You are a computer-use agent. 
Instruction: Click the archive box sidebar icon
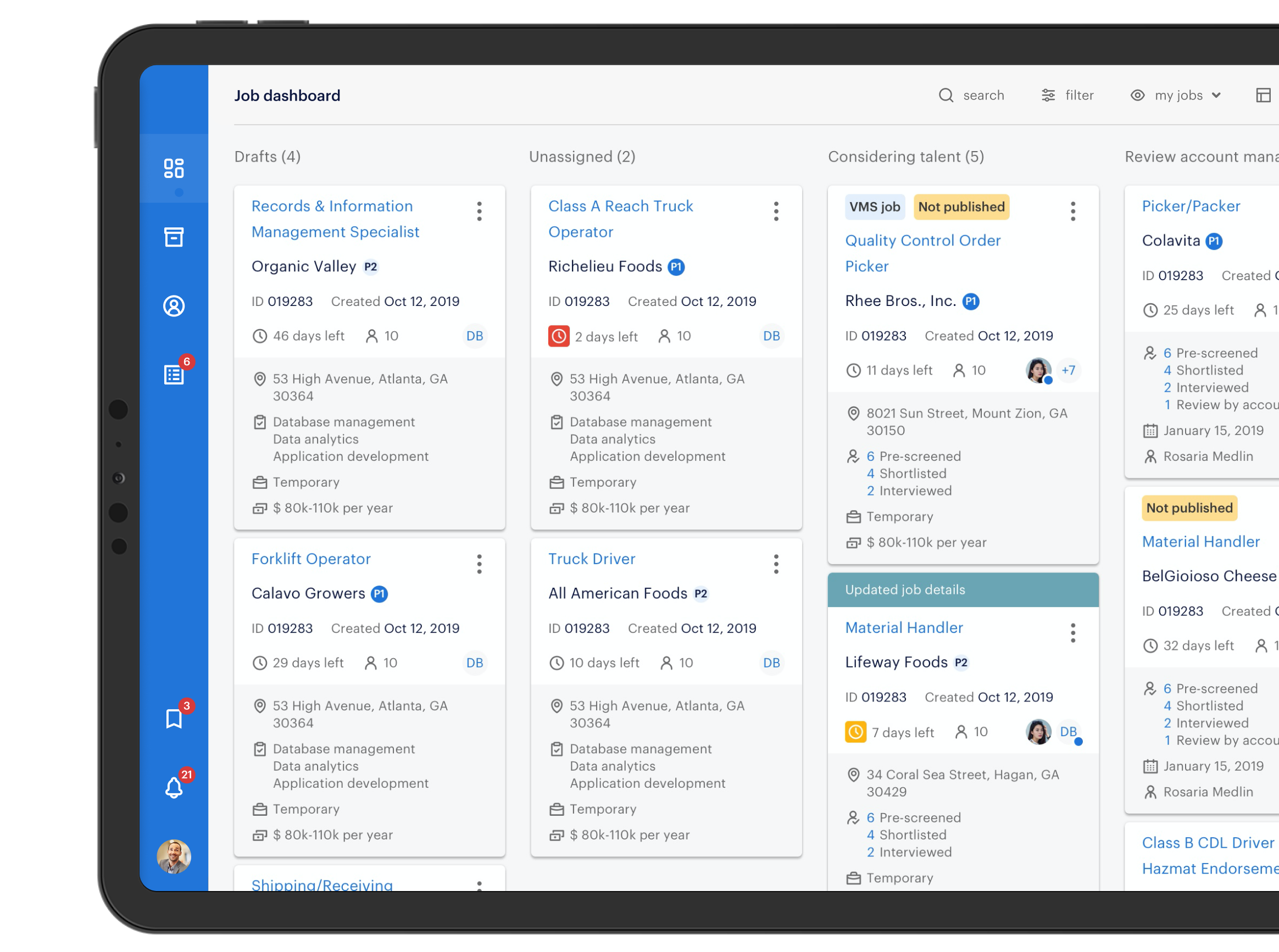pos(174,237)
